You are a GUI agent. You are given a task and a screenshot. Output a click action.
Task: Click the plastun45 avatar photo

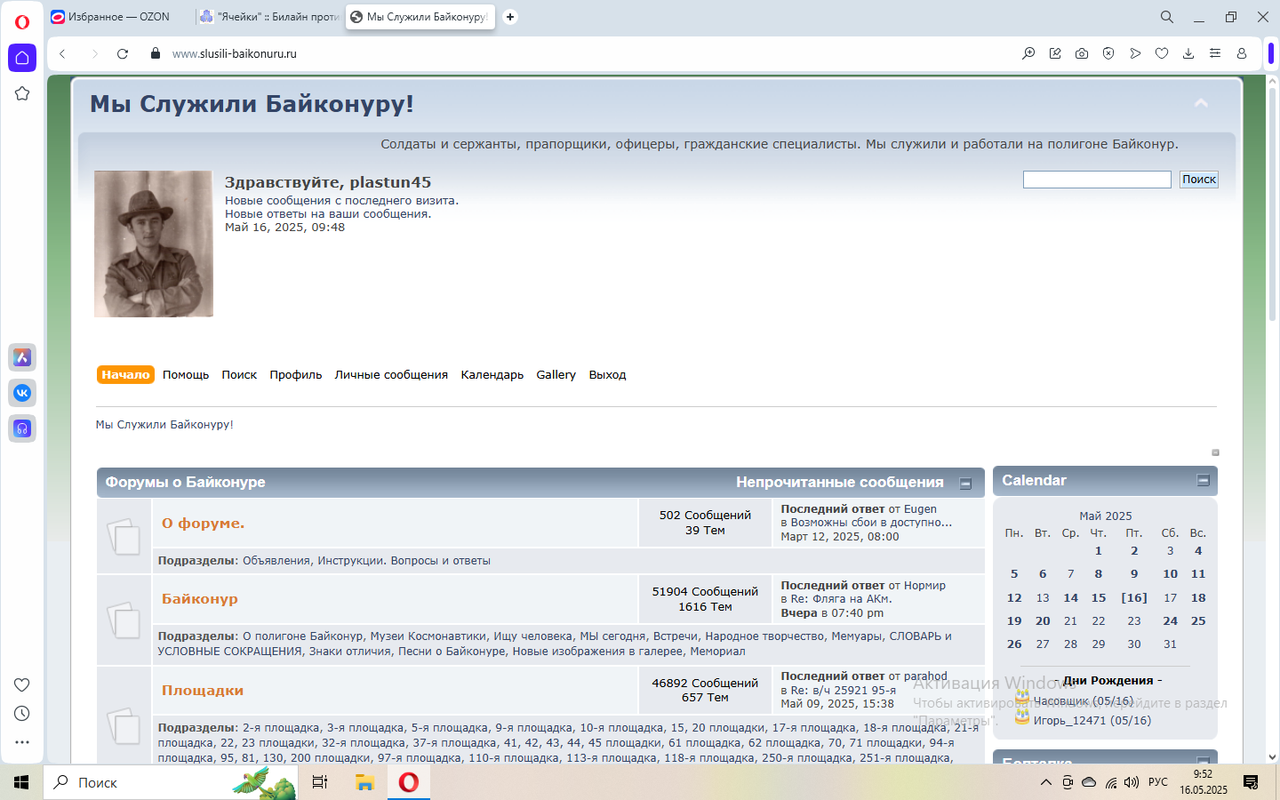153,244
